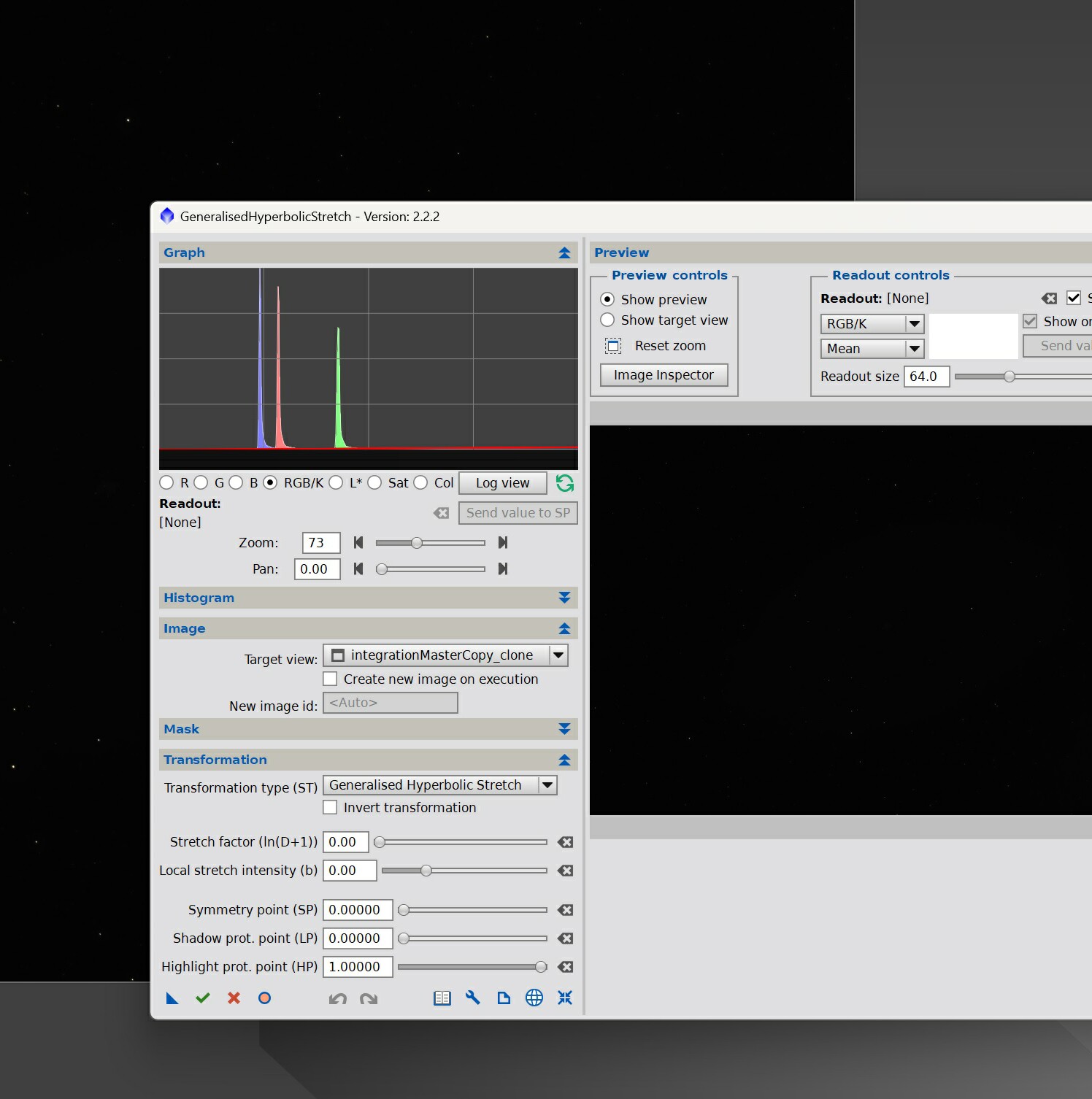
Task: Select the B channel radio button
Action: coord(236,482)
